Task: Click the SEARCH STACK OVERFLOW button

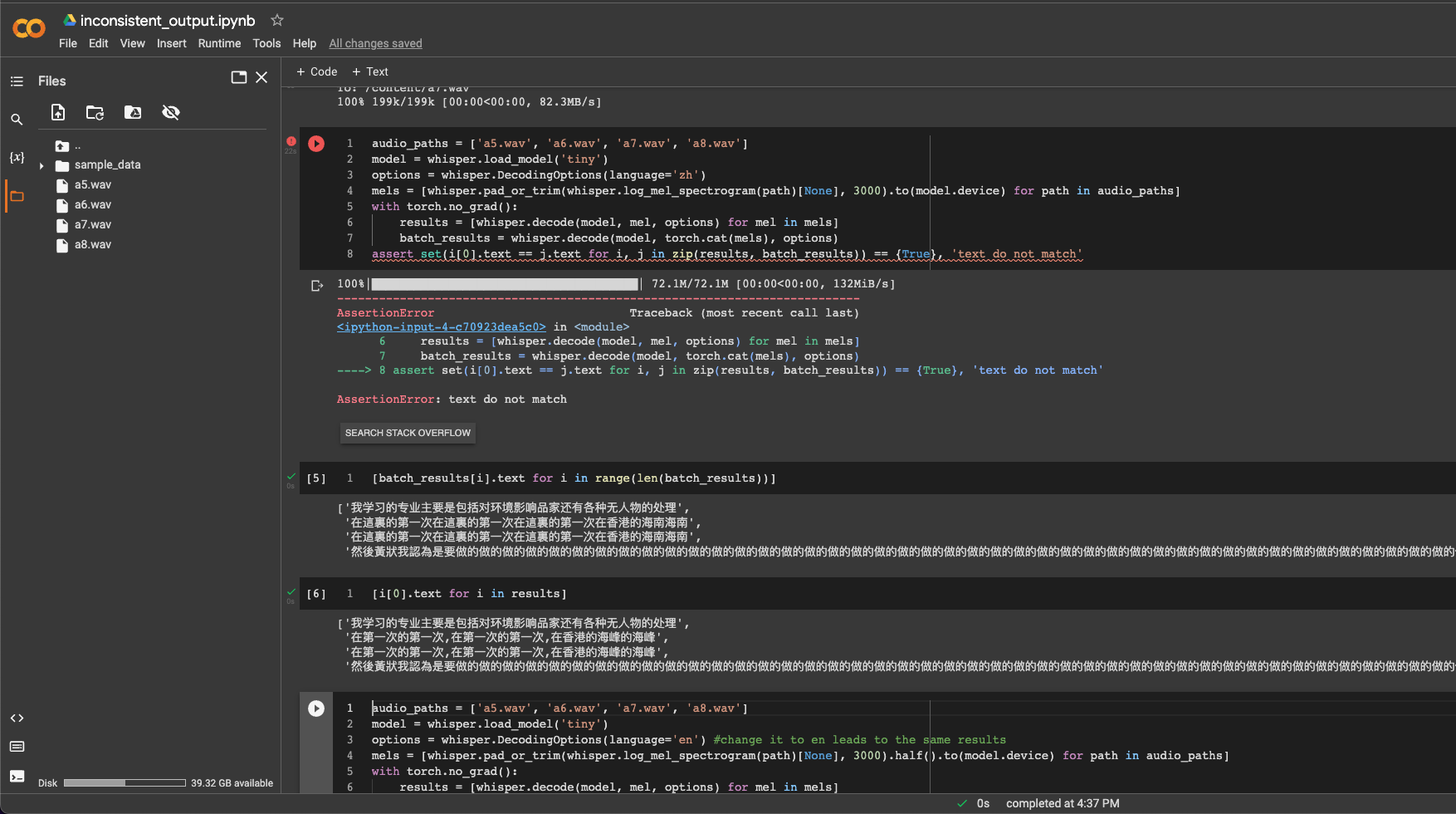Action: [x=408, y=433]
